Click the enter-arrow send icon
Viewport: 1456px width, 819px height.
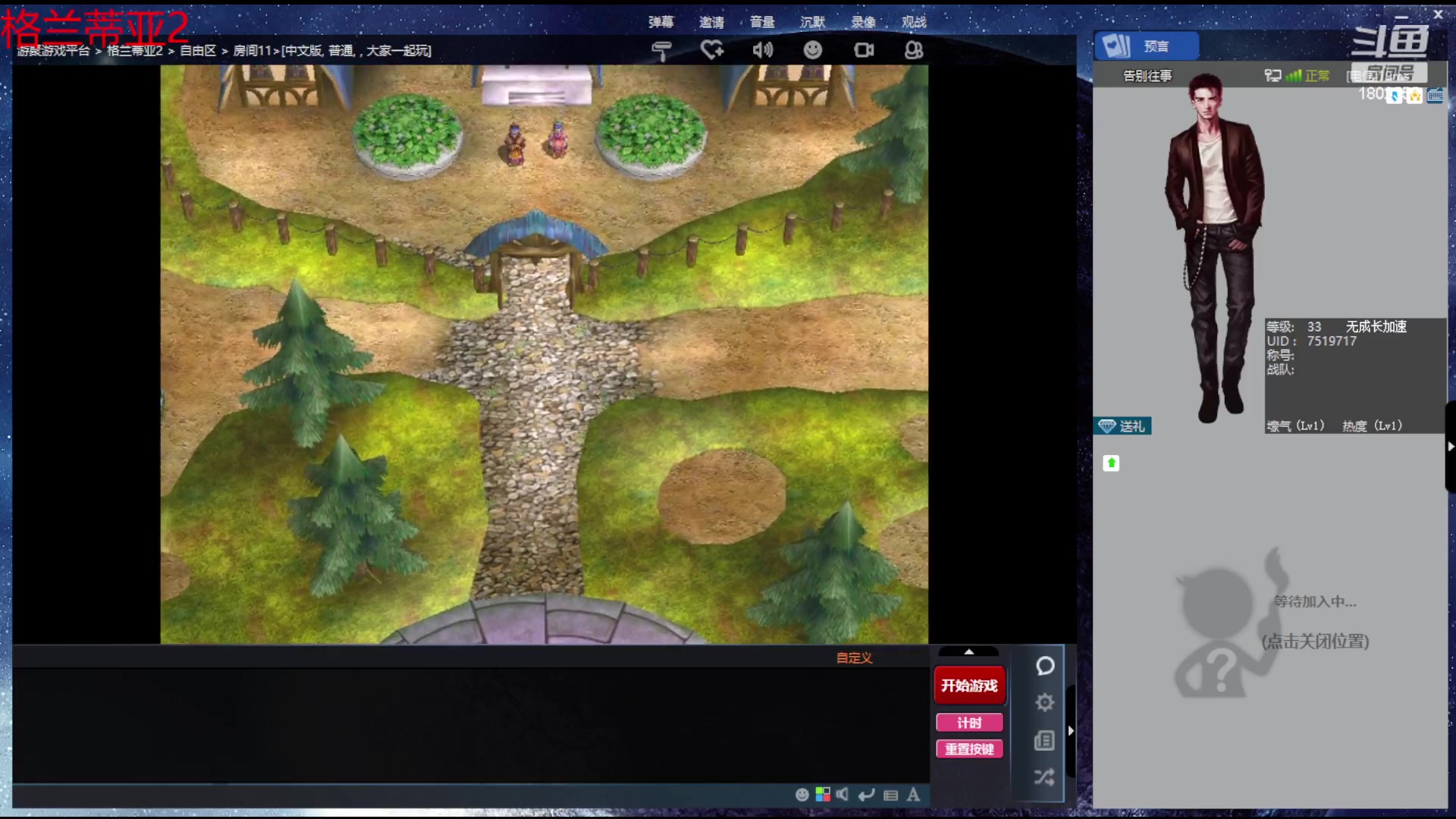tap(867, 795)
